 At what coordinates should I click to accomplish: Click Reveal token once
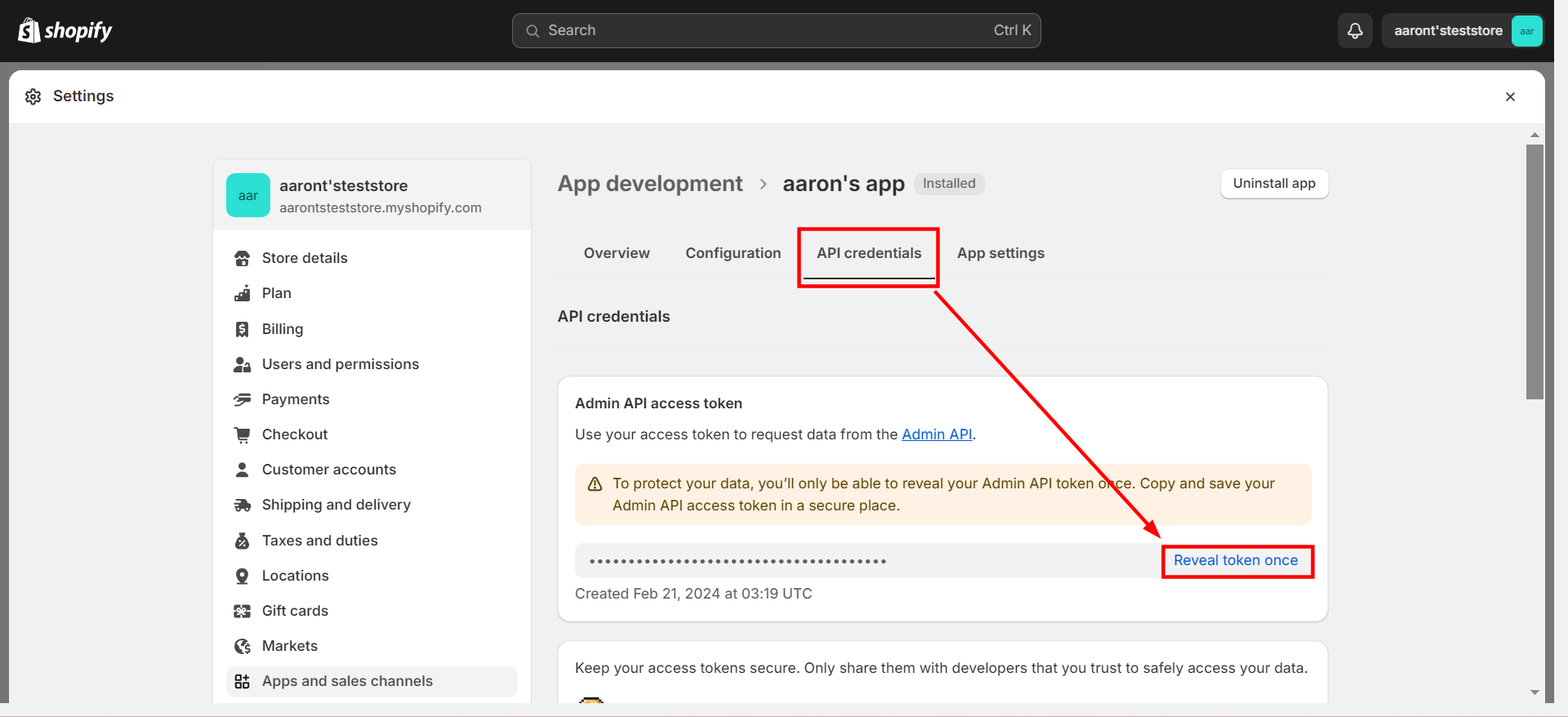click(1236, 560)
